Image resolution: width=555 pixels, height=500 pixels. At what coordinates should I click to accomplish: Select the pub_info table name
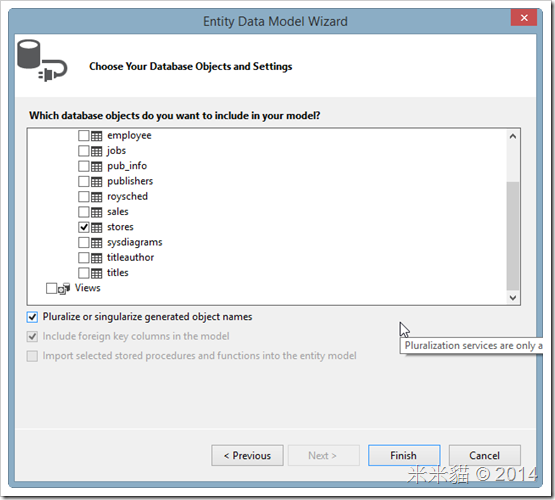point(127,166)
